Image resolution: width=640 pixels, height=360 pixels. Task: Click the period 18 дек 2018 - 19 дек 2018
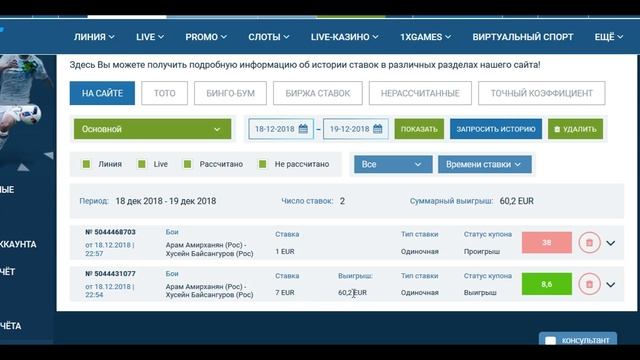pyautogui.click(x=166, y=201)
